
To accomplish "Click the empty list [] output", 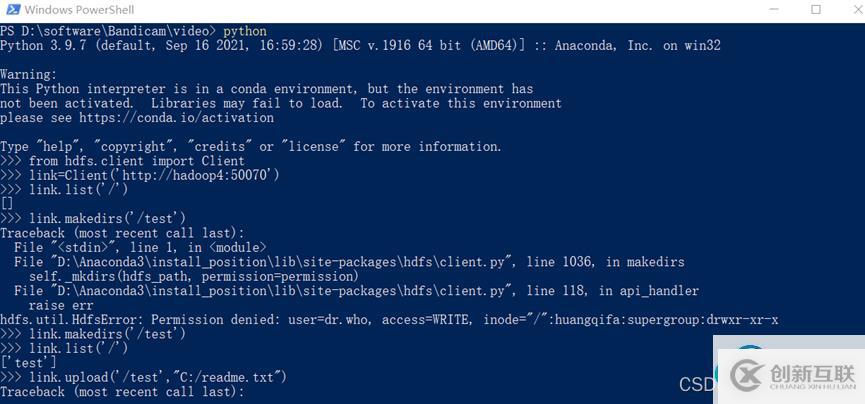I will 8,204.
